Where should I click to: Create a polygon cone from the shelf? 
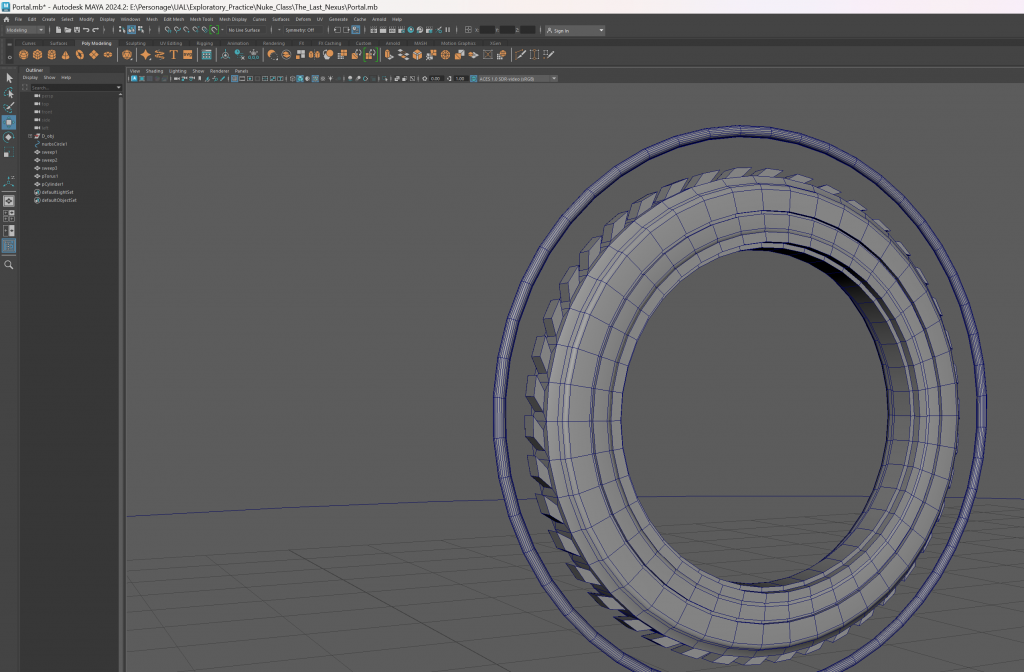(65, 55)
